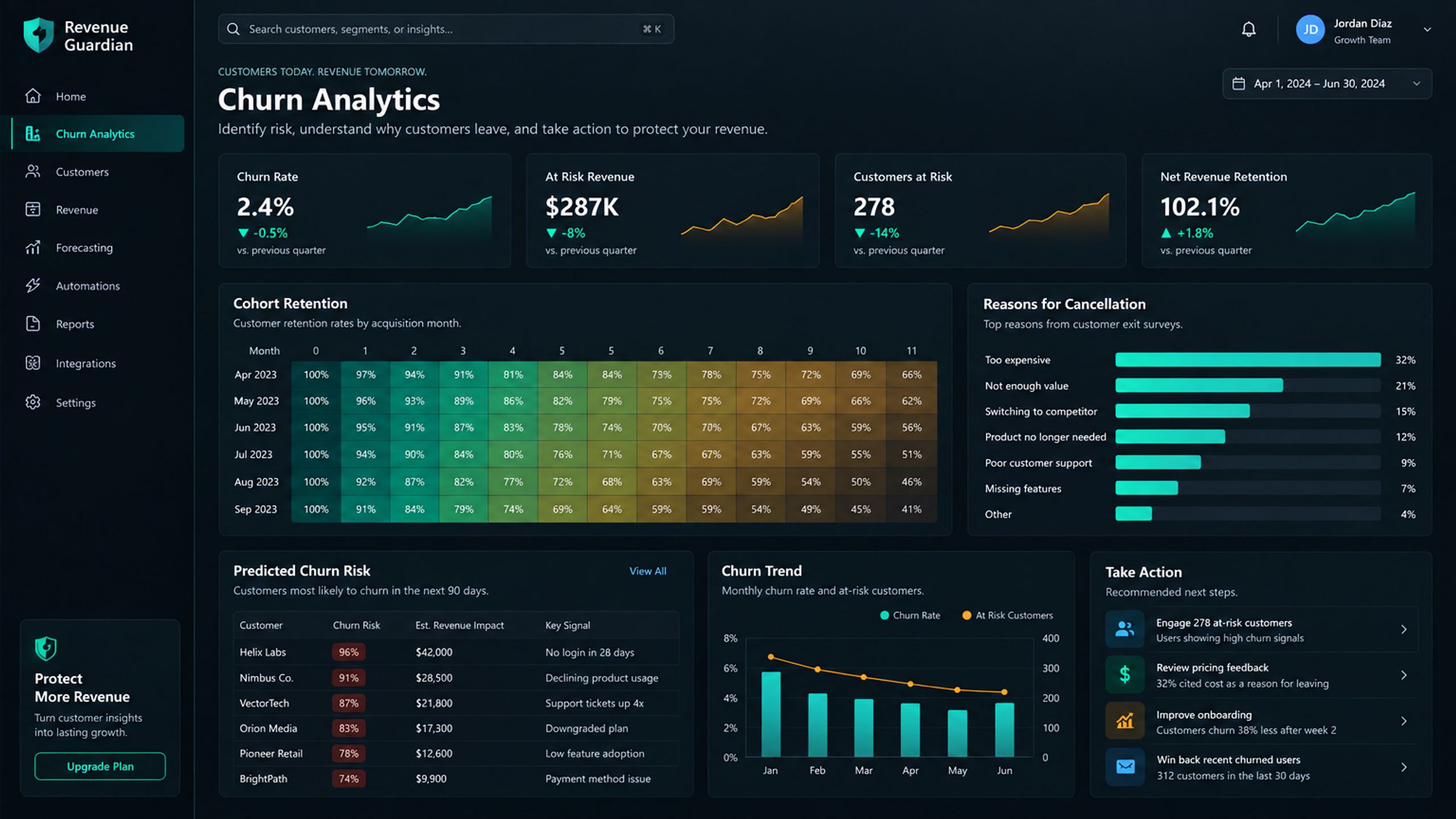Click the dollar icon for pricing feedback
Image resolution: width=1456 pixels, height=819 pixels.
(x=1124, y=675)
